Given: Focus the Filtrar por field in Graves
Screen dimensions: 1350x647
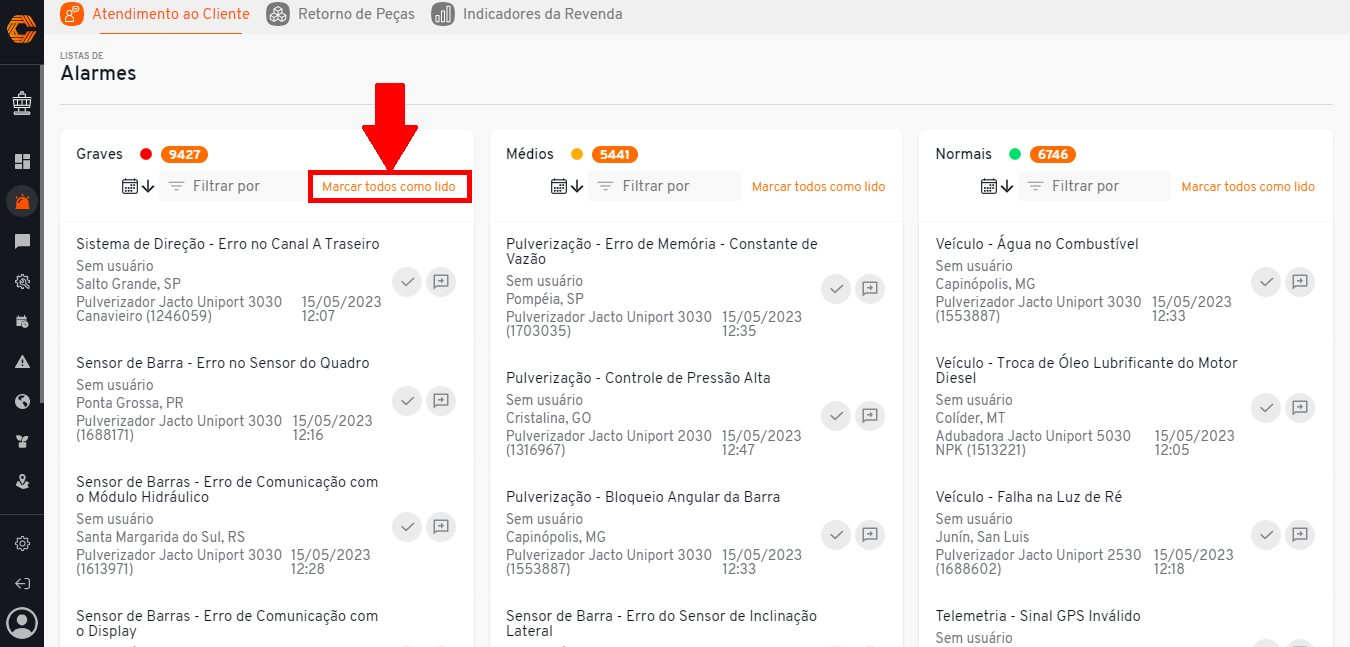Looking at the screenshot, I should [235, 186].
